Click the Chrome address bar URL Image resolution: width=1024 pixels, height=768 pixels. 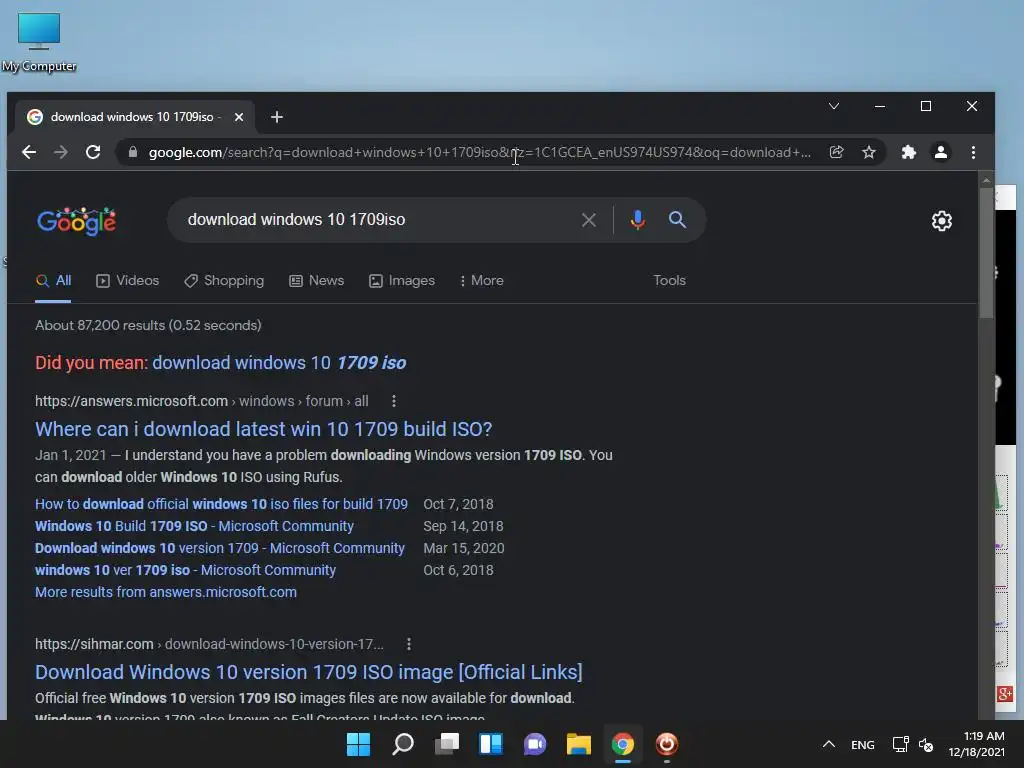pos(480,152)
